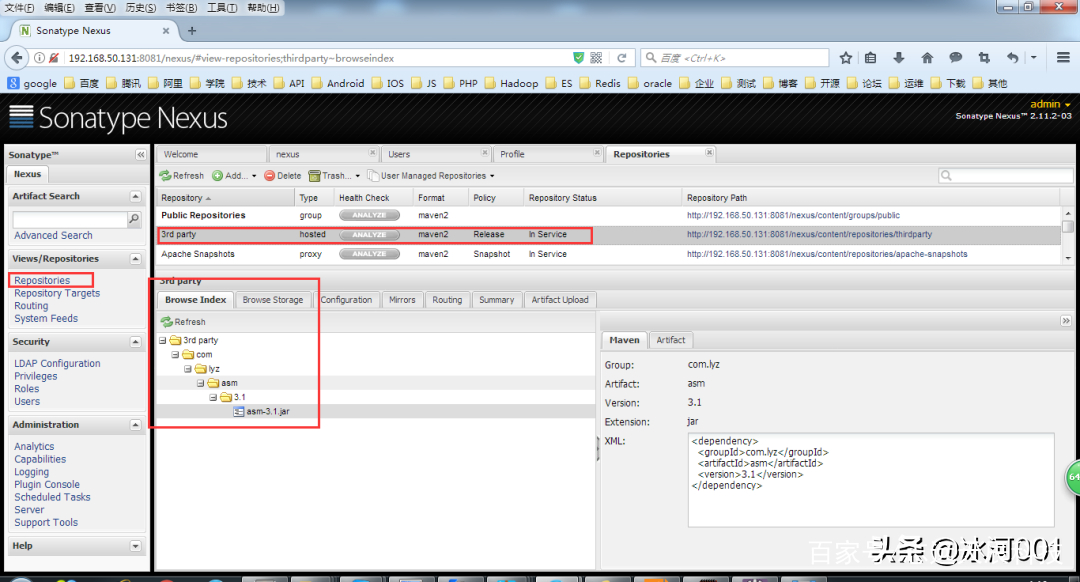1080x582 pixels.
Task: Reload the page with browser refresh icon
Action: point(621,58)
